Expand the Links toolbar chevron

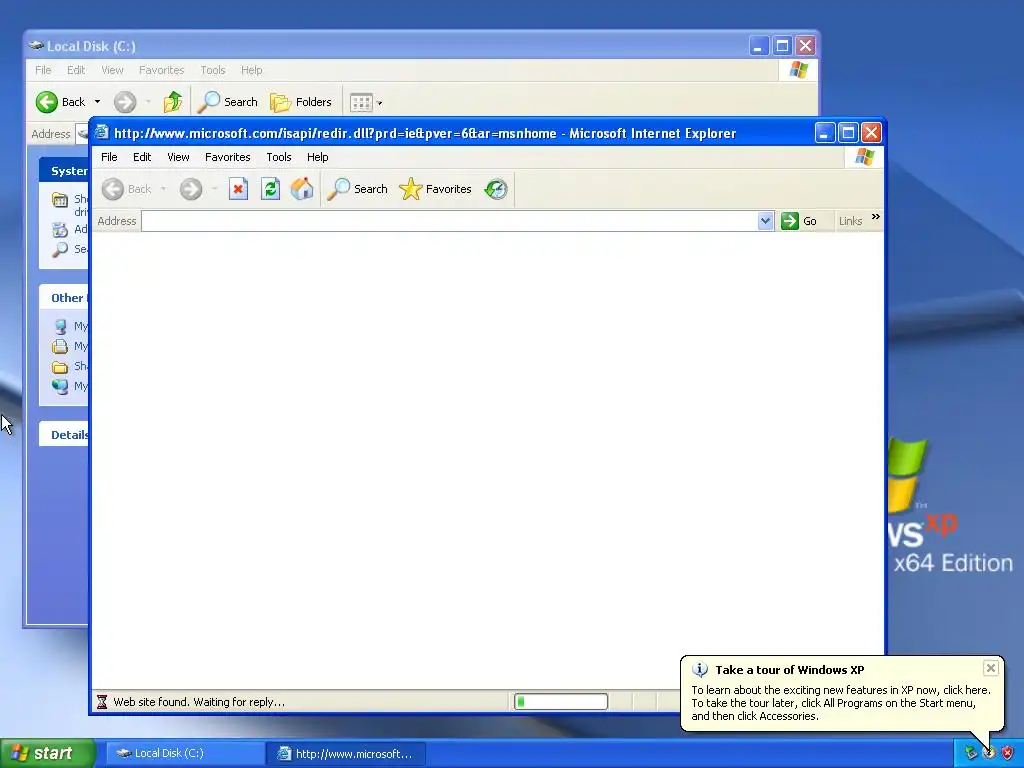[876, 217]
